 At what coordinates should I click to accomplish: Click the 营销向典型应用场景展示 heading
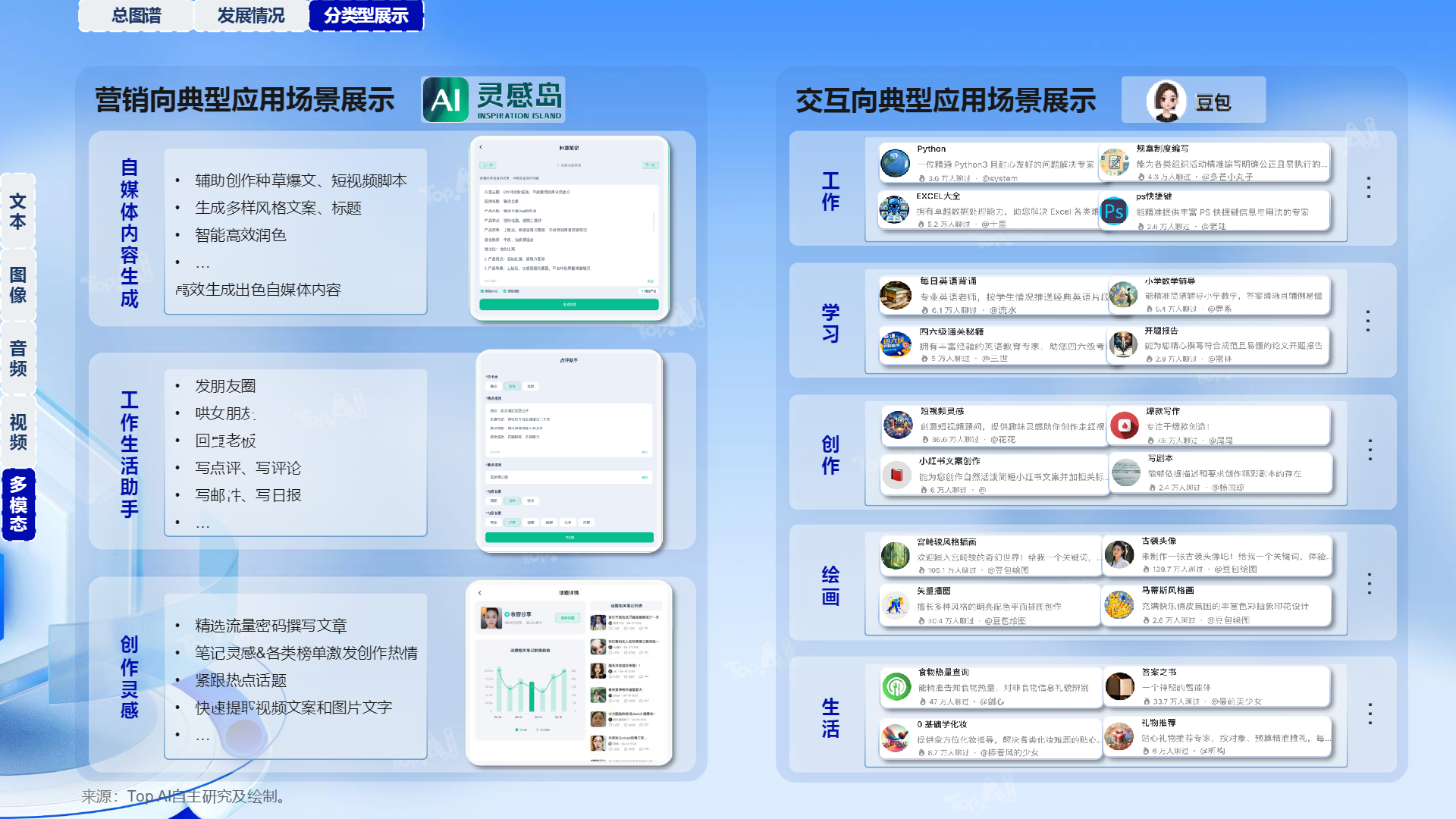[245, 100]
